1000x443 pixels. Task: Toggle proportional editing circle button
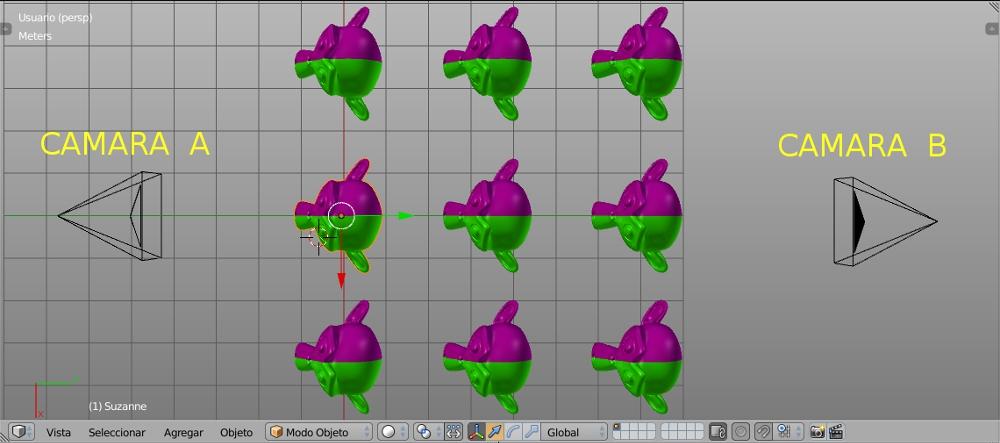740,432
